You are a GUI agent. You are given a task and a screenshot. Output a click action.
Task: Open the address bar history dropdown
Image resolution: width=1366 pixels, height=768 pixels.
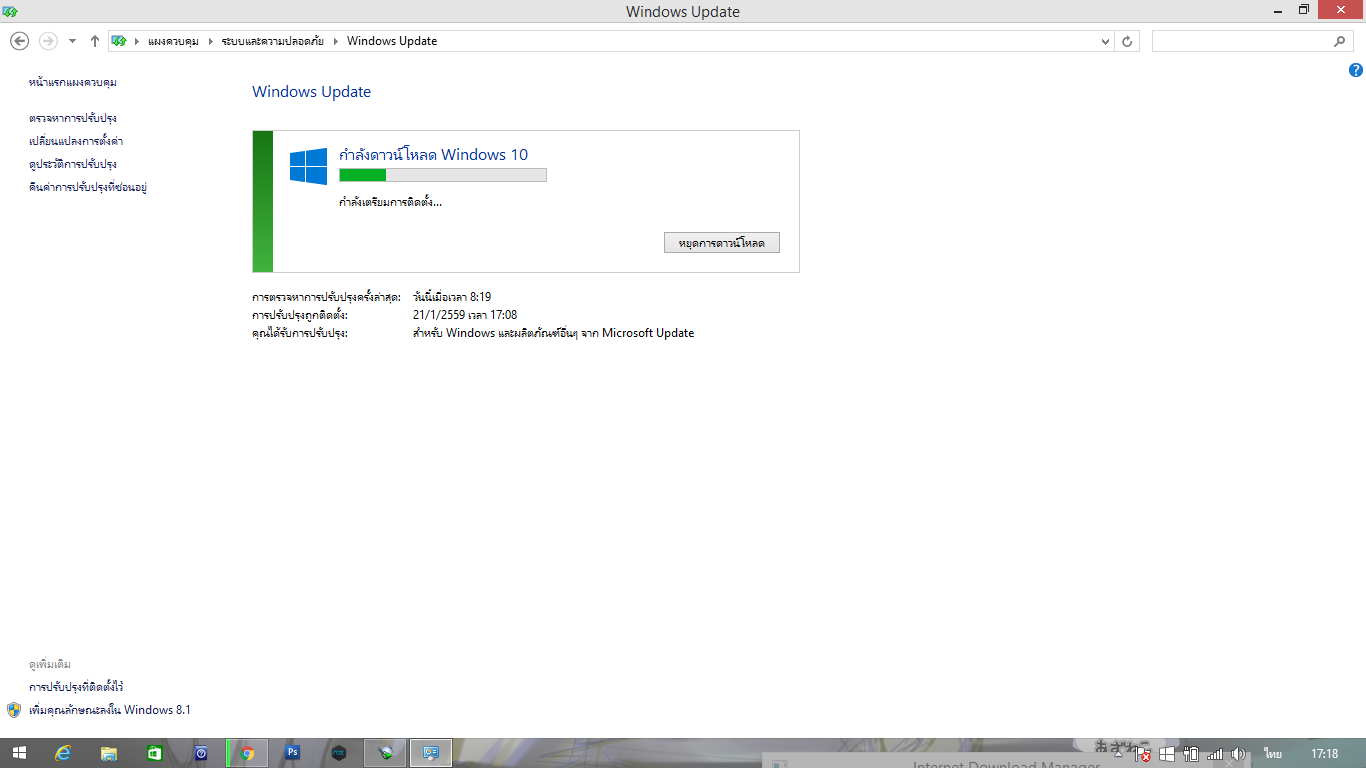(x=1105, y=41)
